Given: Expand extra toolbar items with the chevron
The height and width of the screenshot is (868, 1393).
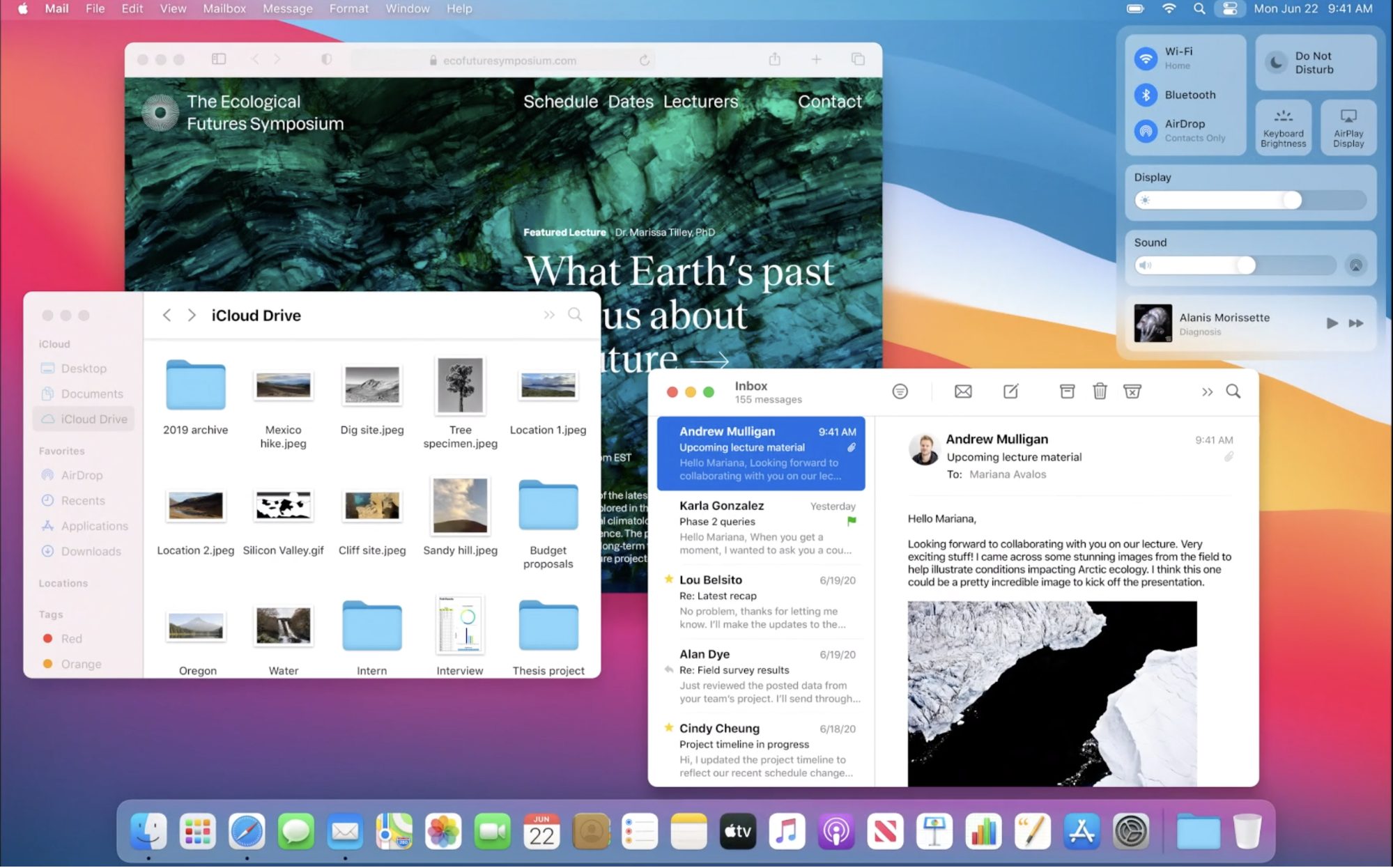Looking at the screenshot, I should (1207, 391).
